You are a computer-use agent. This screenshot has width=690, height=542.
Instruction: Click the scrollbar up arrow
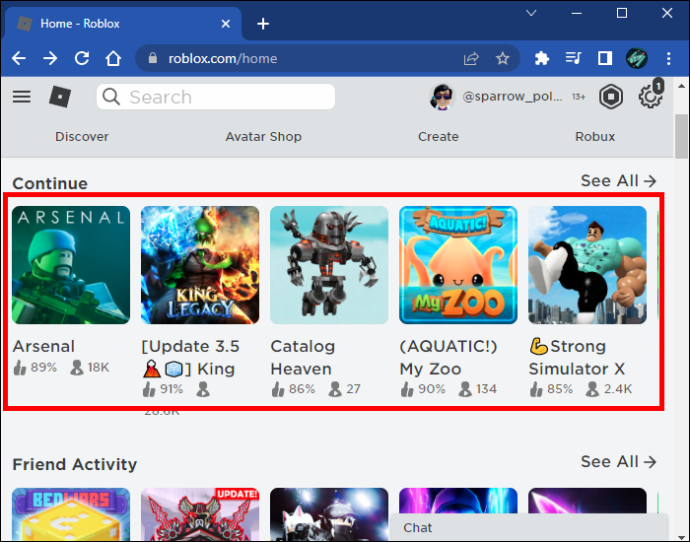(x=682, y=86)
